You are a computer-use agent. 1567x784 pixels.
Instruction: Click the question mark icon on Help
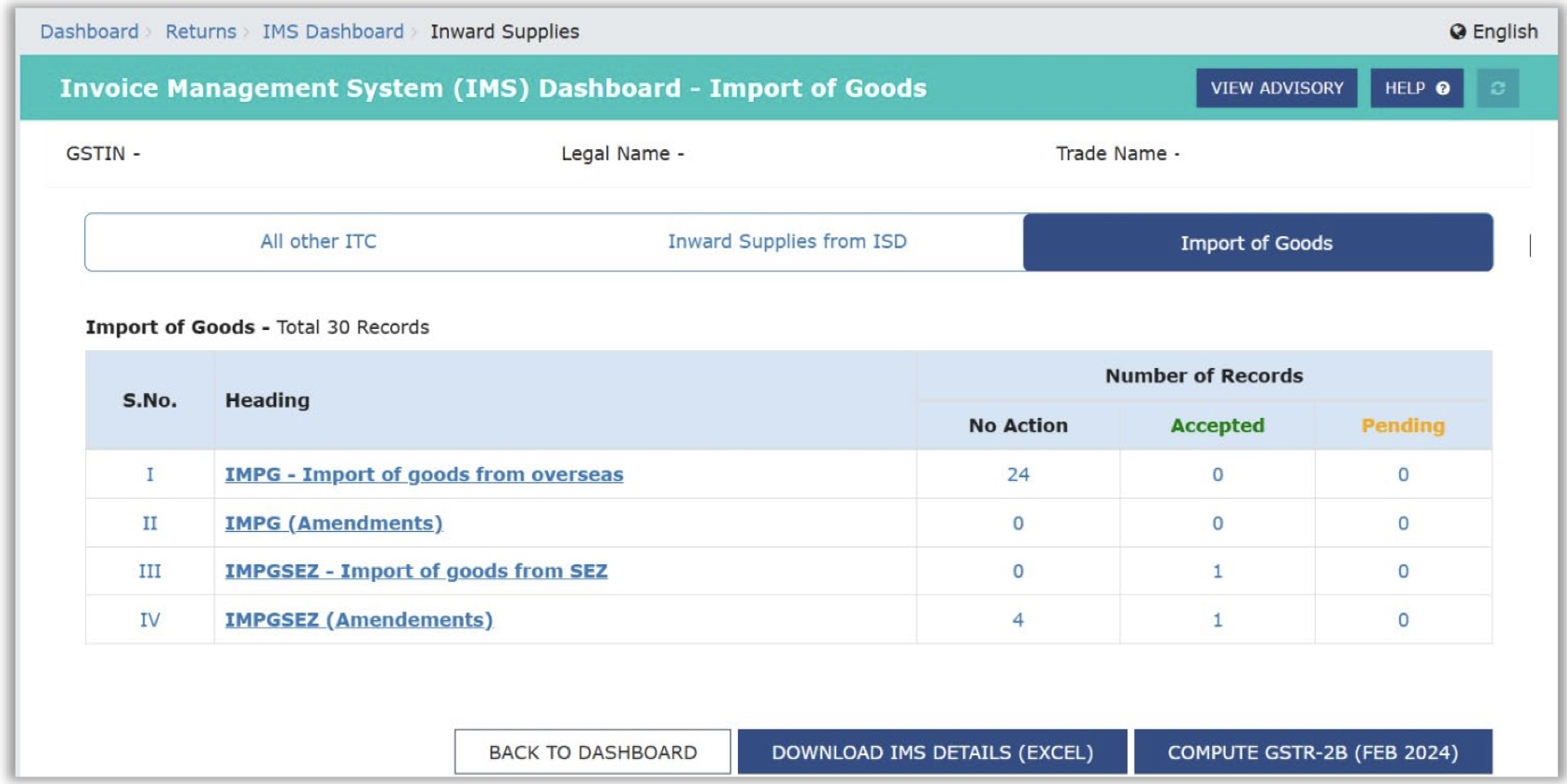[x=1443, y=88]
